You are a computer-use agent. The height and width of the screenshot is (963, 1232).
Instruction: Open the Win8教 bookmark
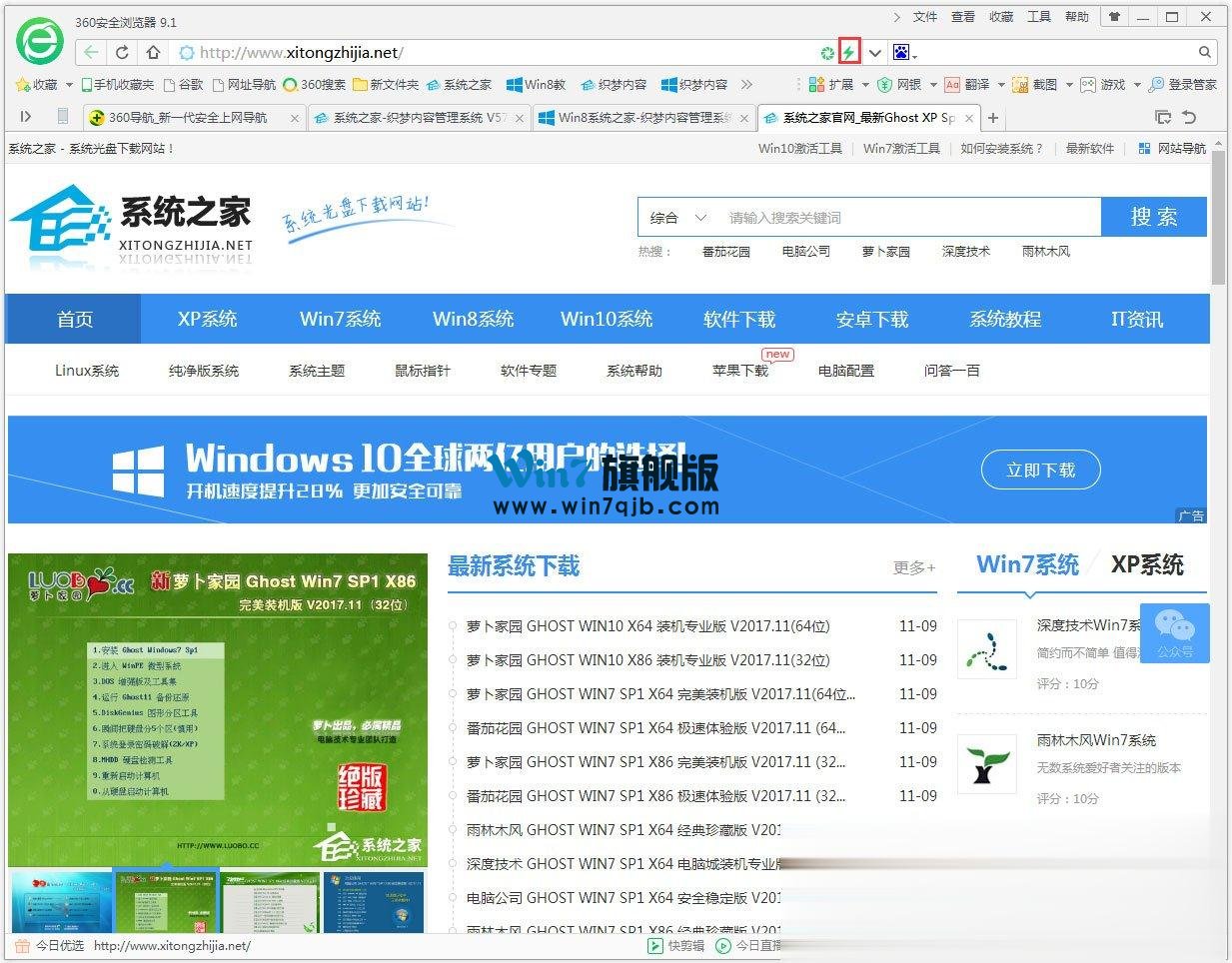536,85
